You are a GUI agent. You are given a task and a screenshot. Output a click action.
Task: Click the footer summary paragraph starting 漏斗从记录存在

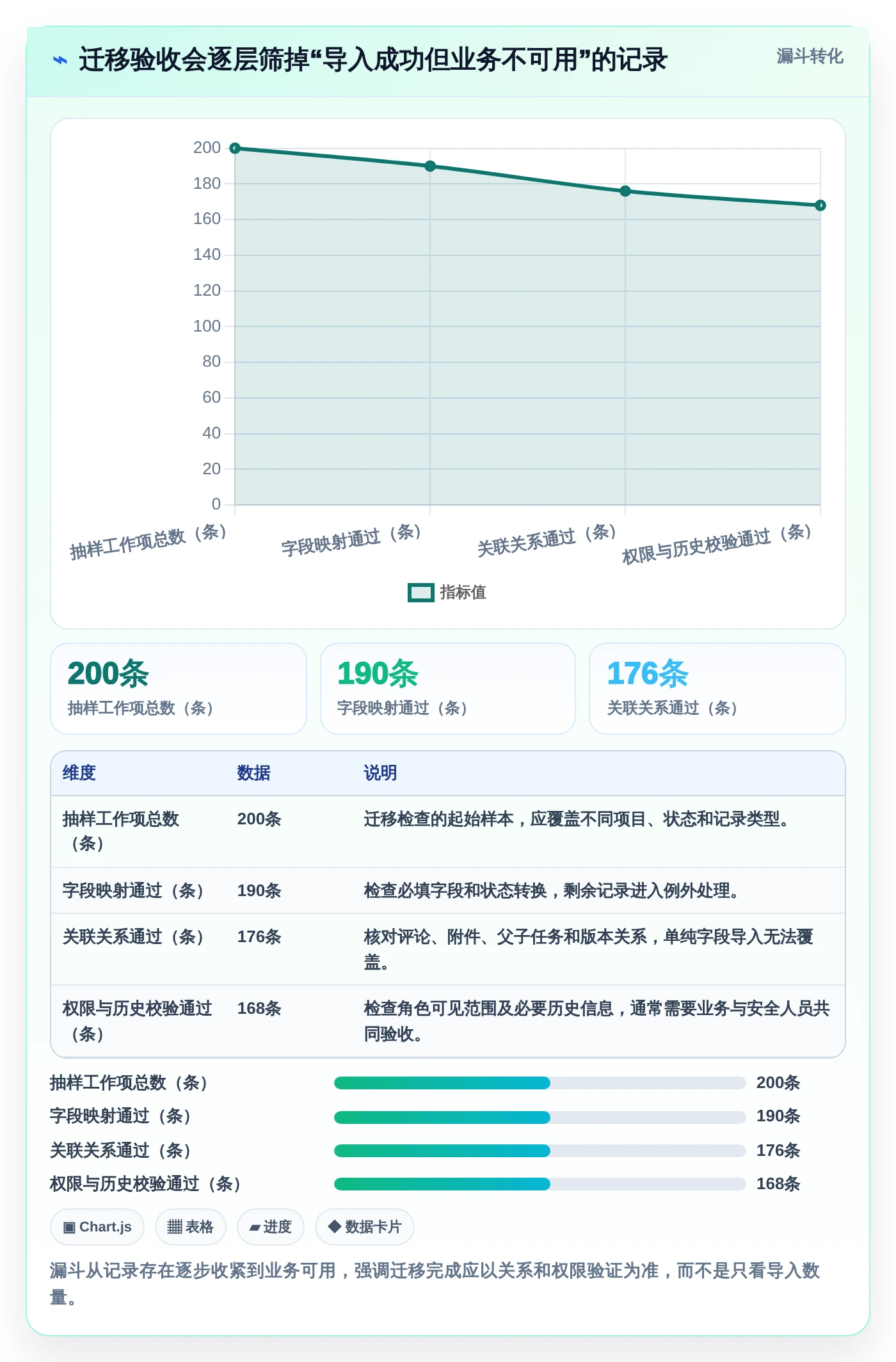coord(435,1284)
